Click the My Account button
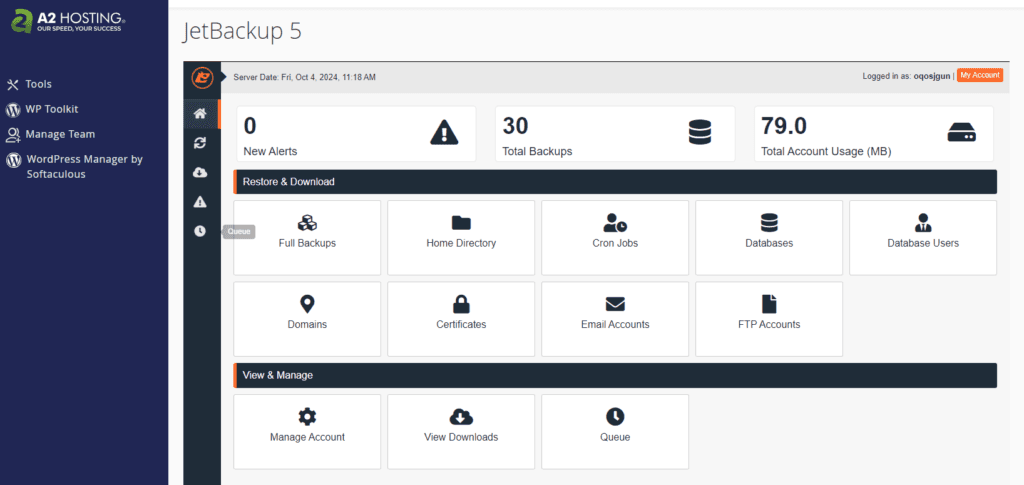Viewport: 1024px width, 485px height. (x=980, y=76)
